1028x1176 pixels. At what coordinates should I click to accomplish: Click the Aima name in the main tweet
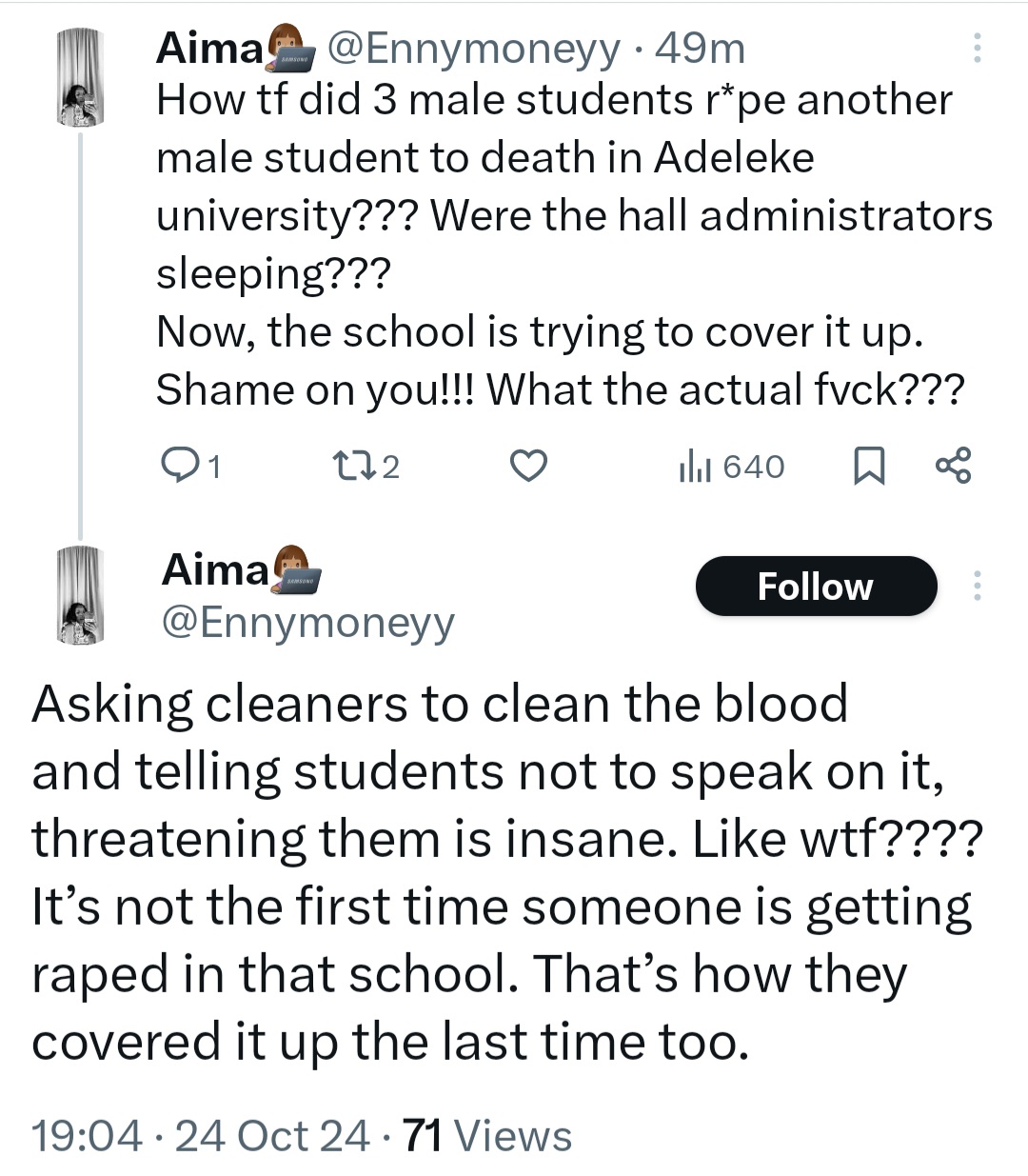coord(216,570)
